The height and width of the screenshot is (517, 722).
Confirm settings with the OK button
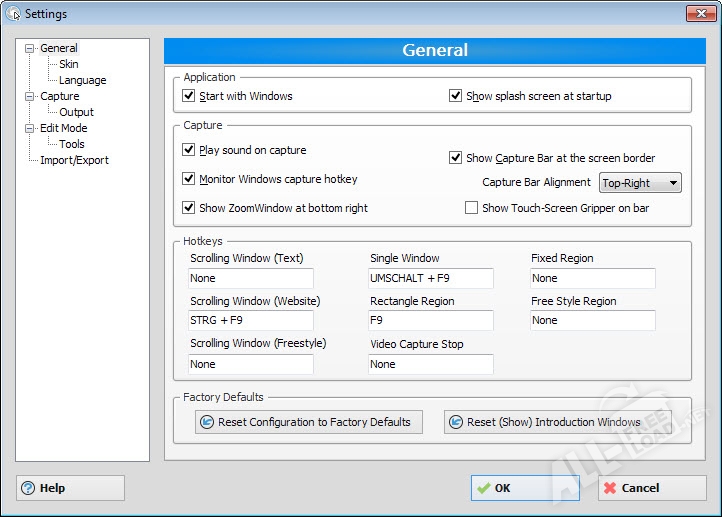pyautogui.click(x=525, y=488)
